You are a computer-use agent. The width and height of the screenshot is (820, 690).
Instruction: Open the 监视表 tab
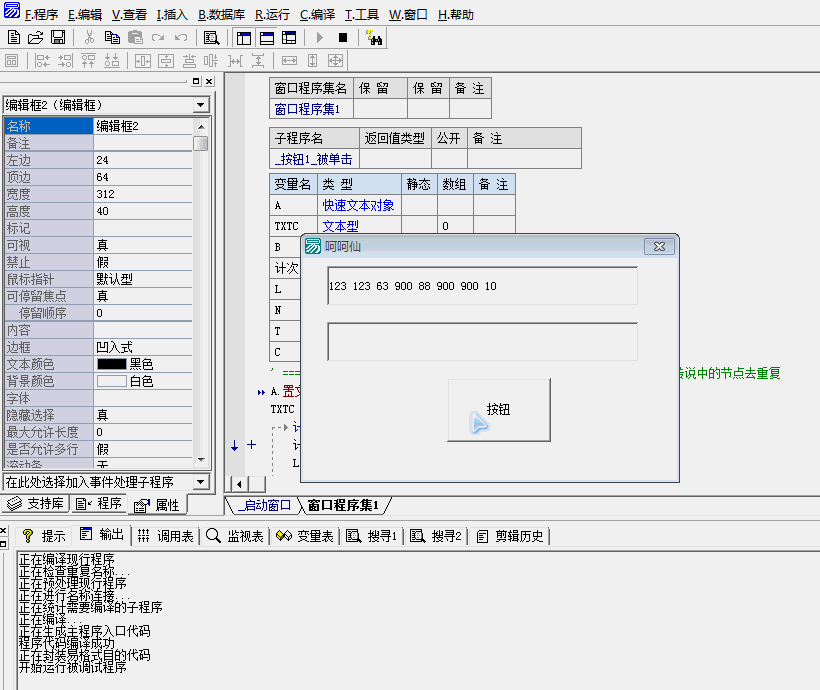[235, 536]
